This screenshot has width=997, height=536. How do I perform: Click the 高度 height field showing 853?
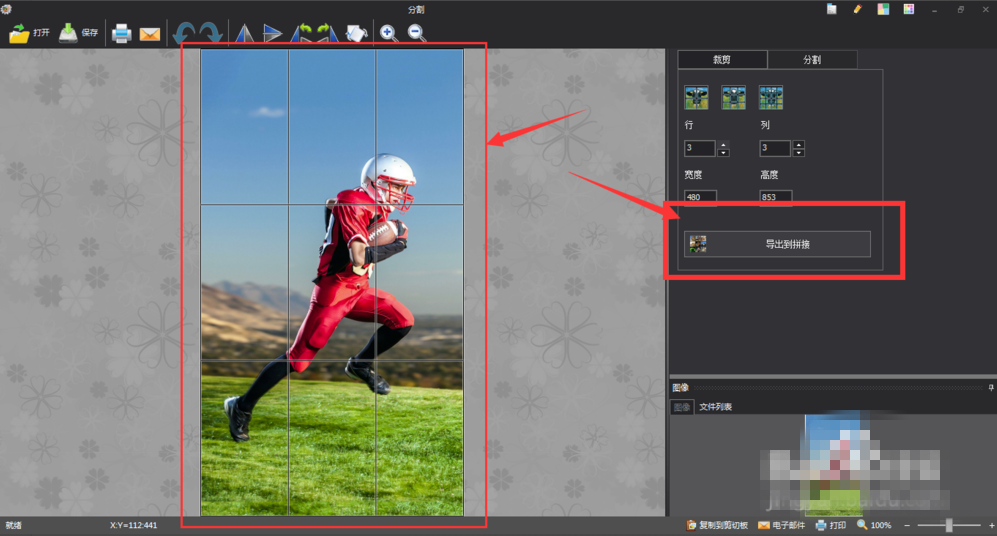776,197
